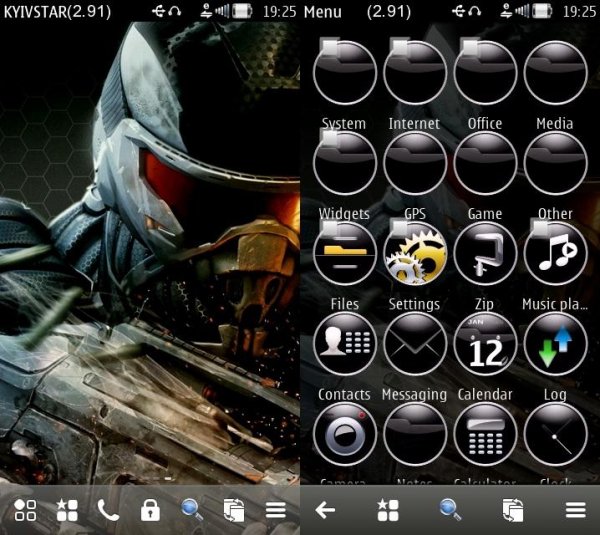Tap the battery indicator on home screen
Image resolution: width=600 pixels, height=535 pixels.
pos(243,11)
